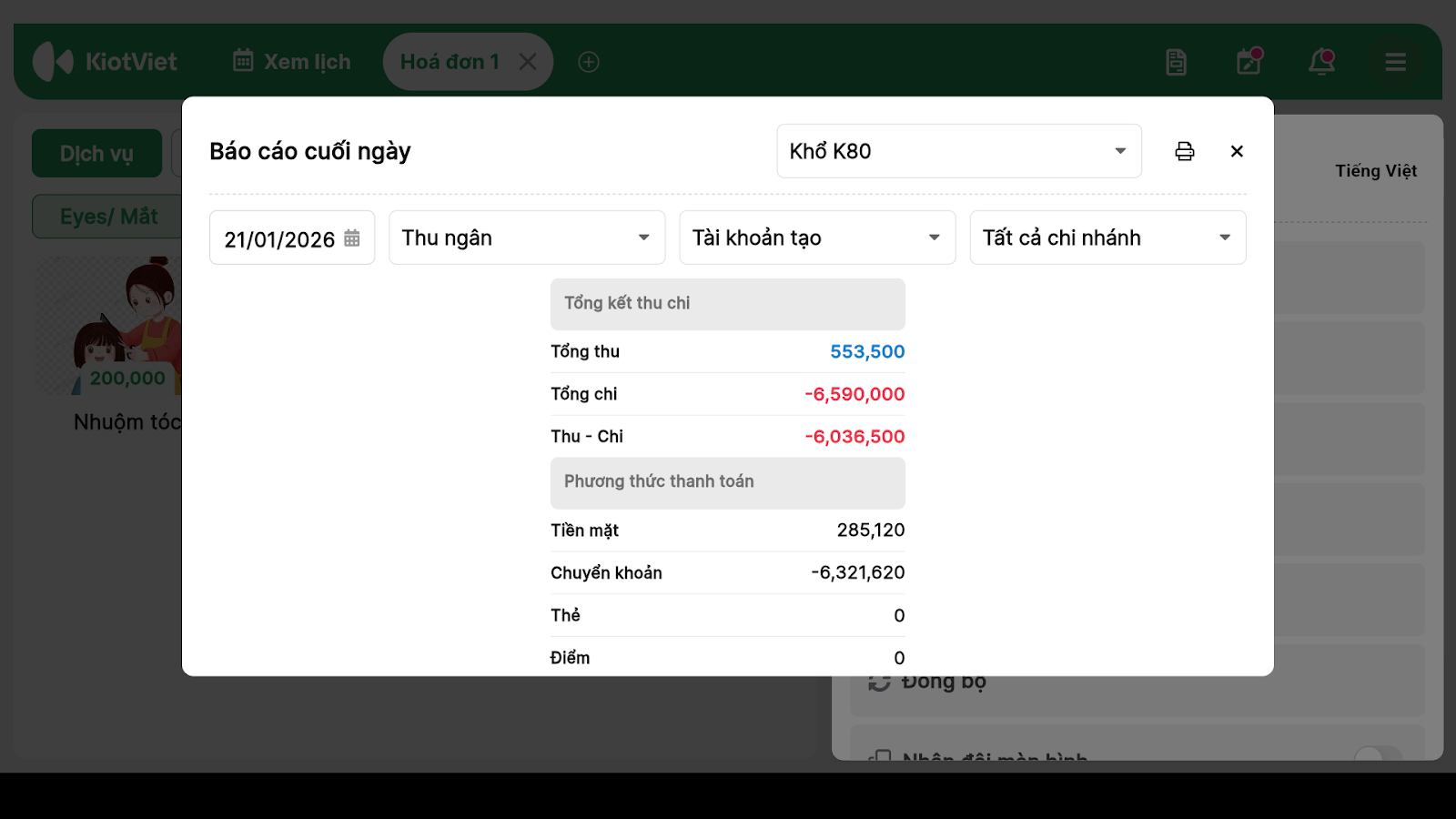Open the Tất cả chi nhánh branch dropdown
Viewport: 1456px width, 819px height.
[x=1107, y=238]
